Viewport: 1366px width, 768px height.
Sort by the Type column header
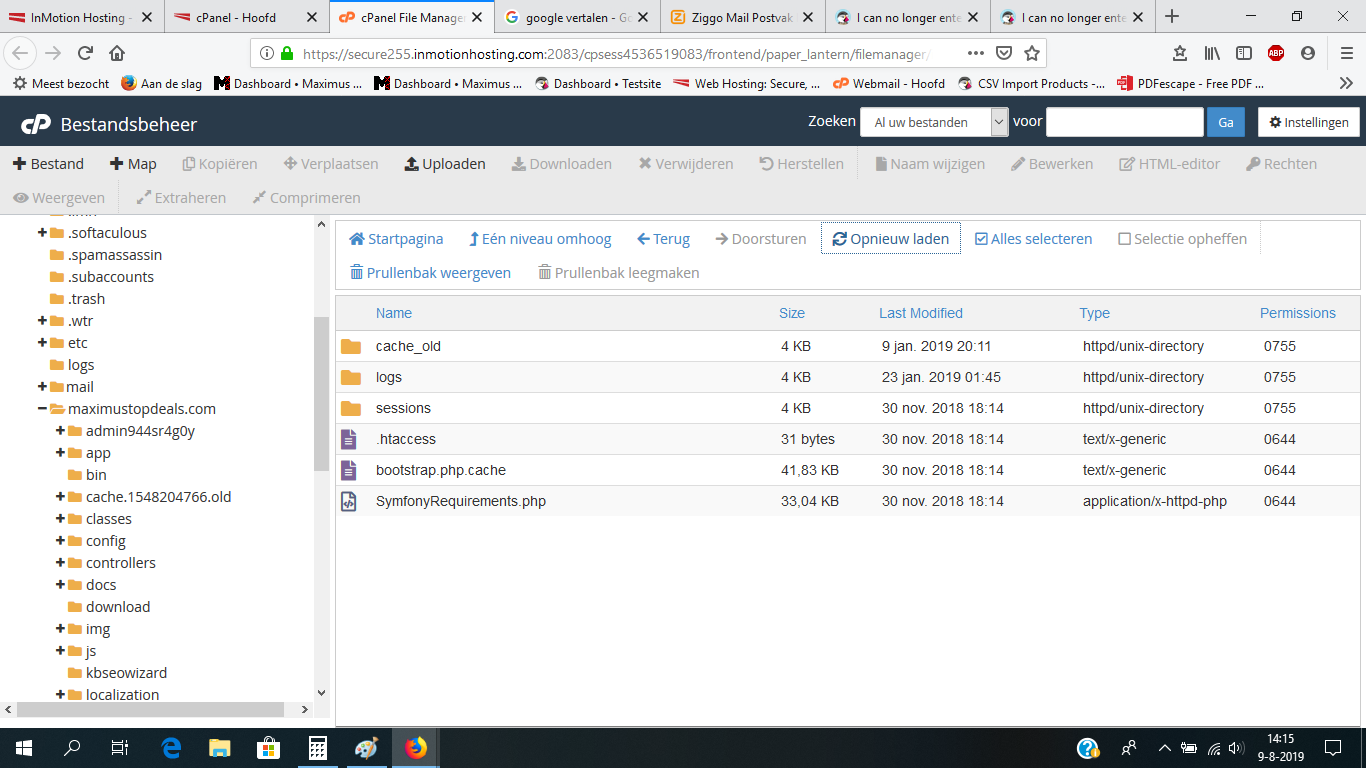click(x=1094, y=313)
